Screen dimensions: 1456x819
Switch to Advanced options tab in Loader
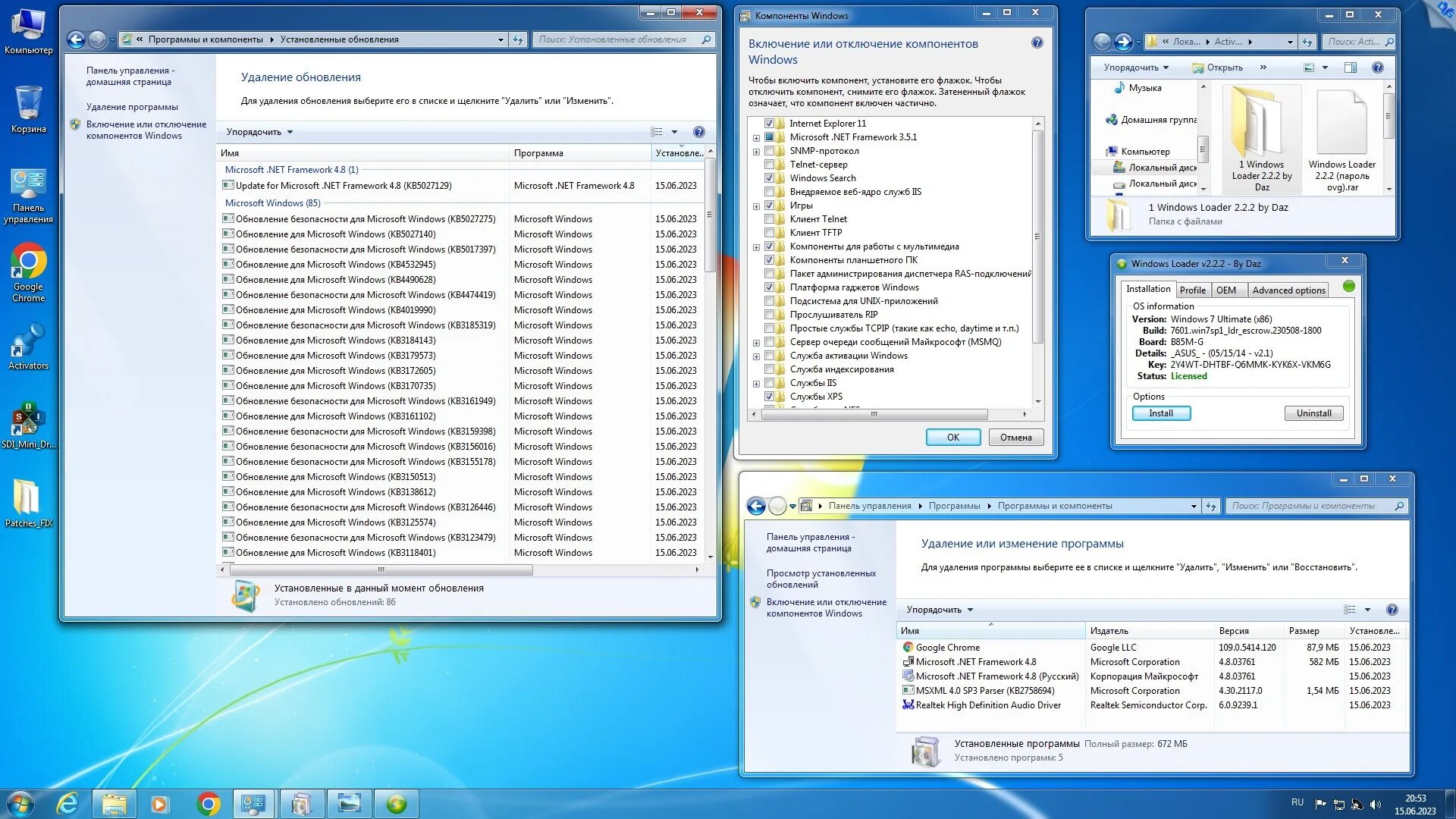(1288, 290)
